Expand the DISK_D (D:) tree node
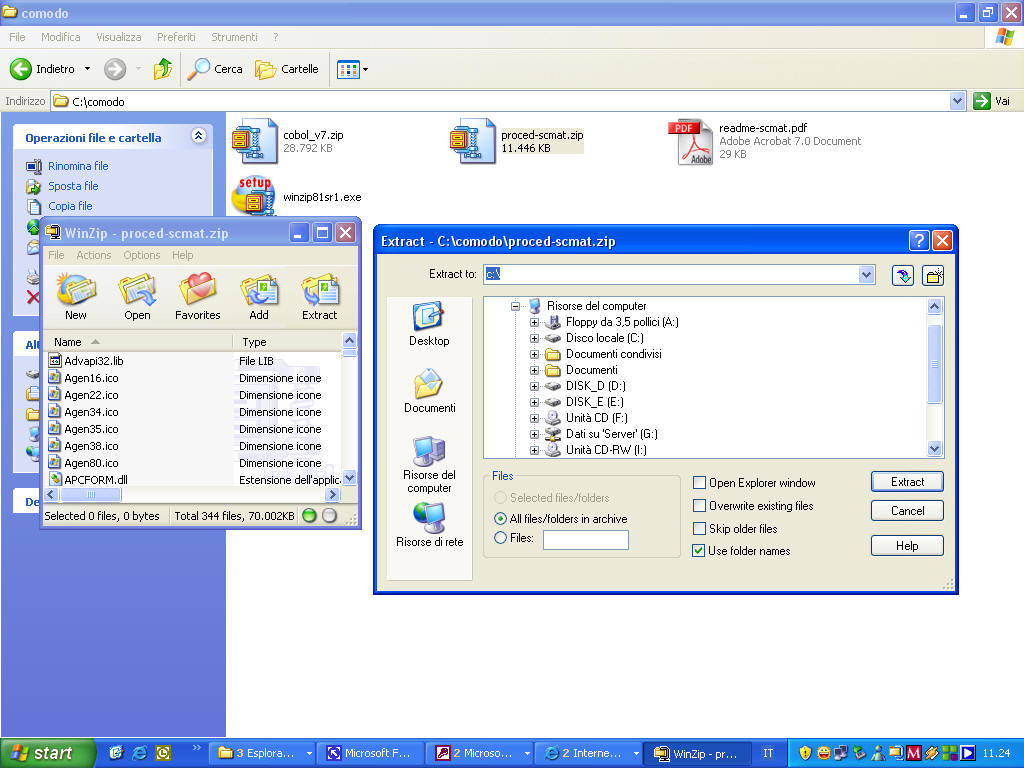Image resolution: width=1024 pixels, height=768 pixels. pos(534,386)
